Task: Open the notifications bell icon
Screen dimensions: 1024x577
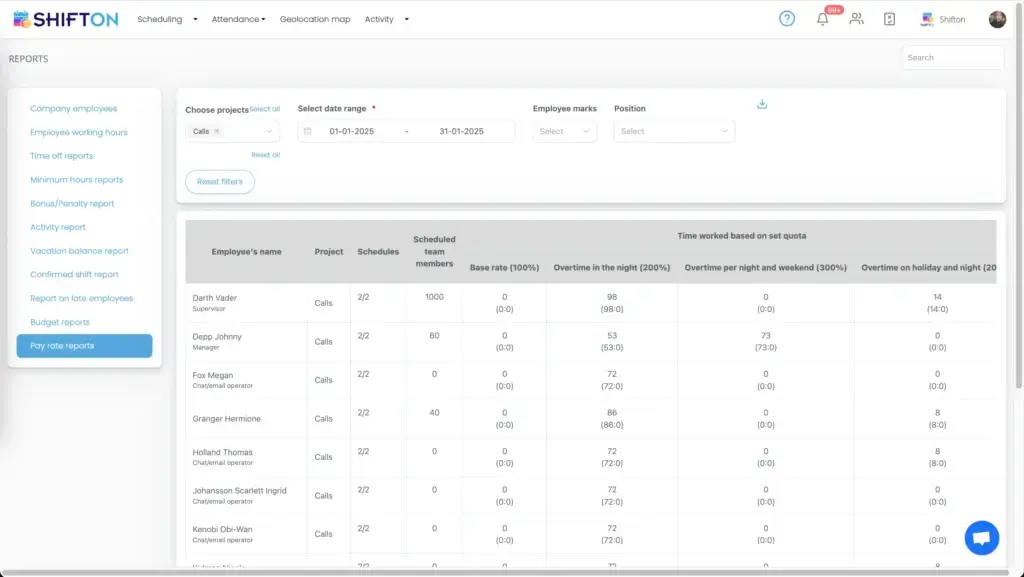Action: click(823, 19)
